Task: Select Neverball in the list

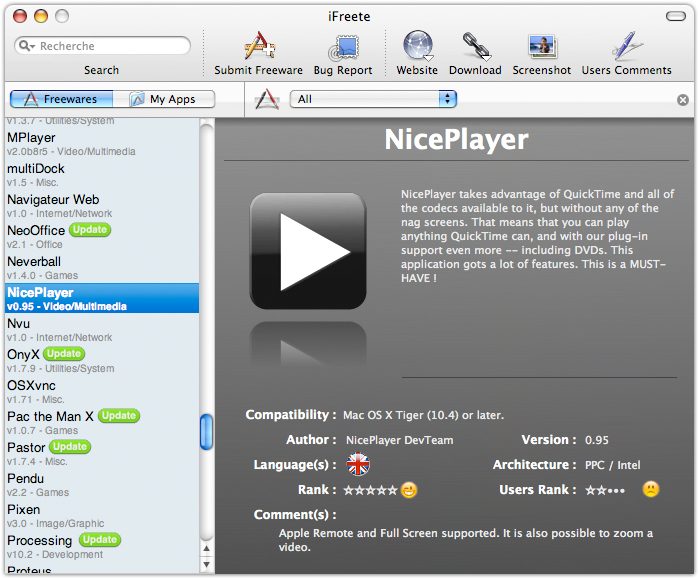Action: [102, 268]
